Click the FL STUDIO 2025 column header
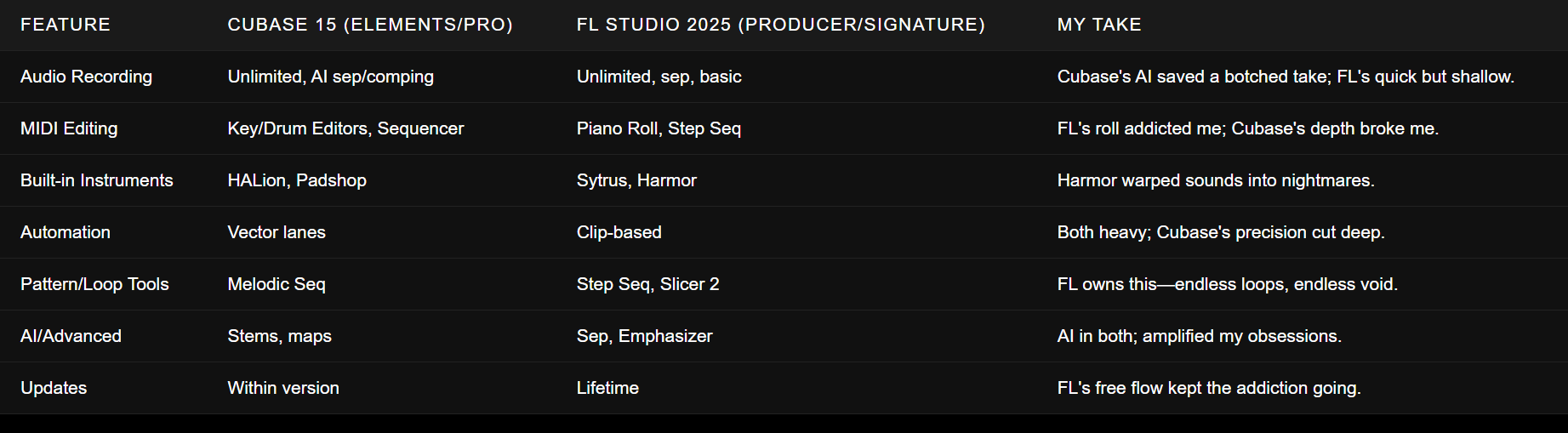1568x433 pixels. point(780,25)
